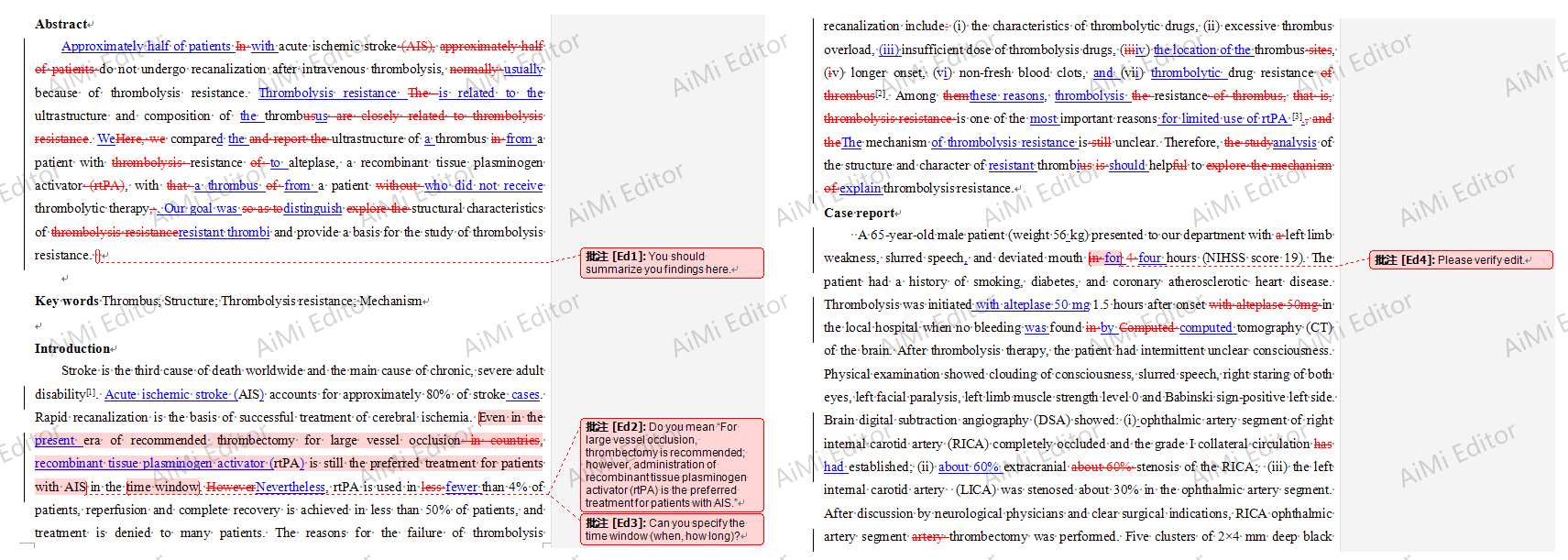Click the inserted word 'analysis'
This screenshot has width=1568, height=560.
tap(1295, 142)
